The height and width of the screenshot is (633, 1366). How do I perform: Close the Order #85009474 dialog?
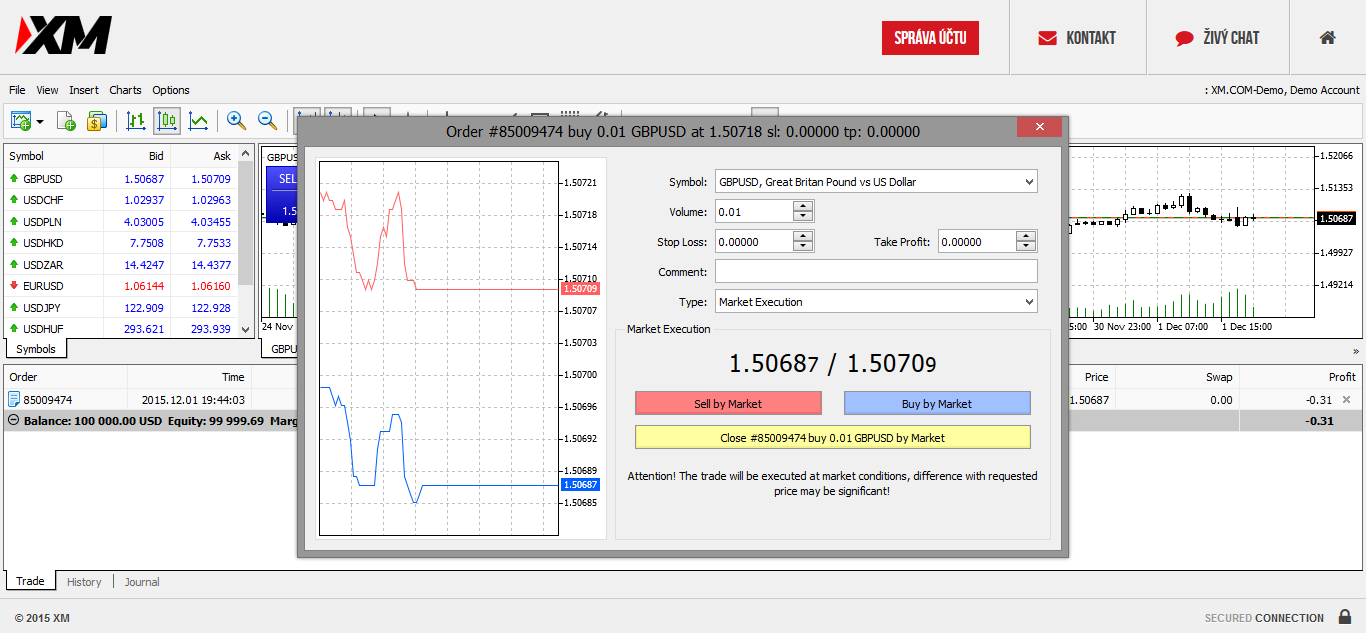pyautogui.click(x=1039, y=127)
